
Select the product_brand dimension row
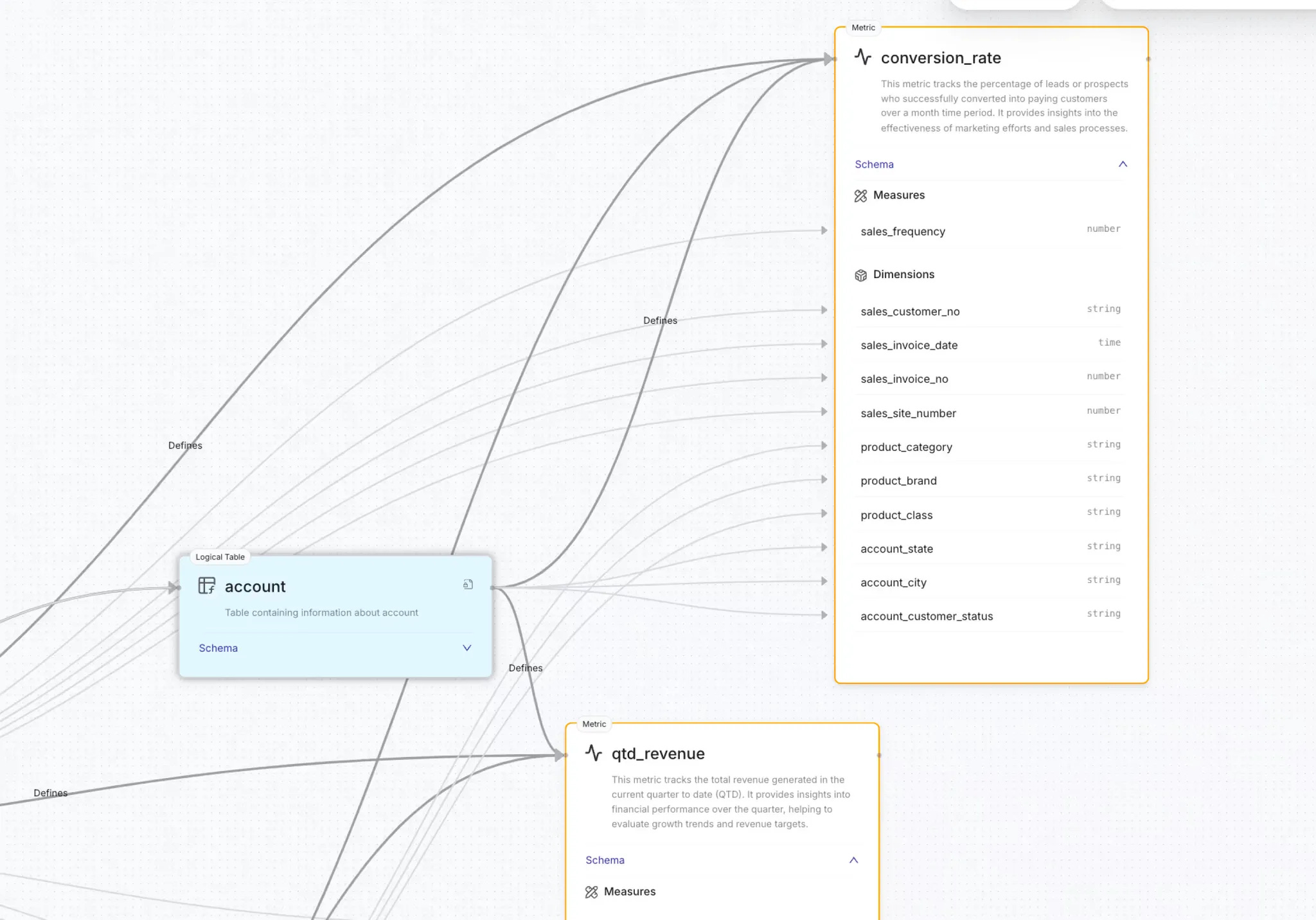click(990, 481)
